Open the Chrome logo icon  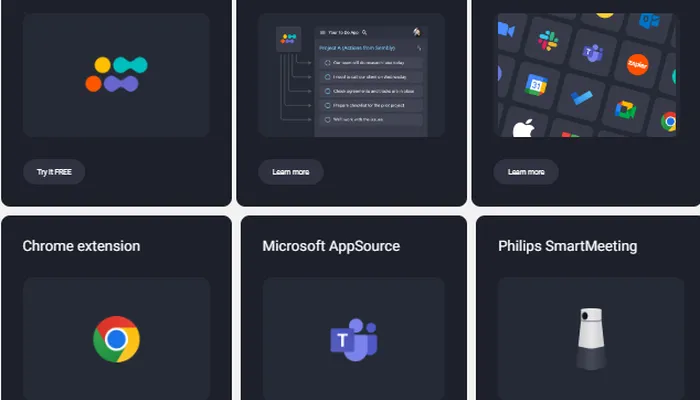[116, 339]
